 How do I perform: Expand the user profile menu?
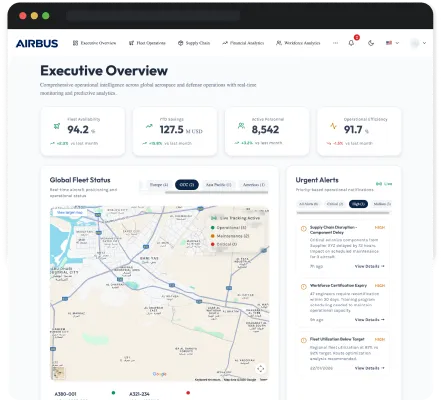419,43
